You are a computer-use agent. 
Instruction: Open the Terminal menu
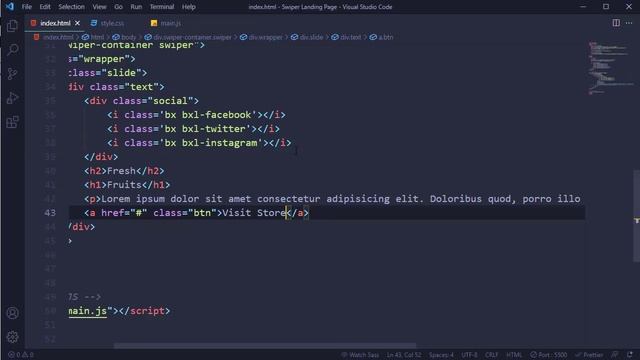pyautogui.click(x=162, y=7)
